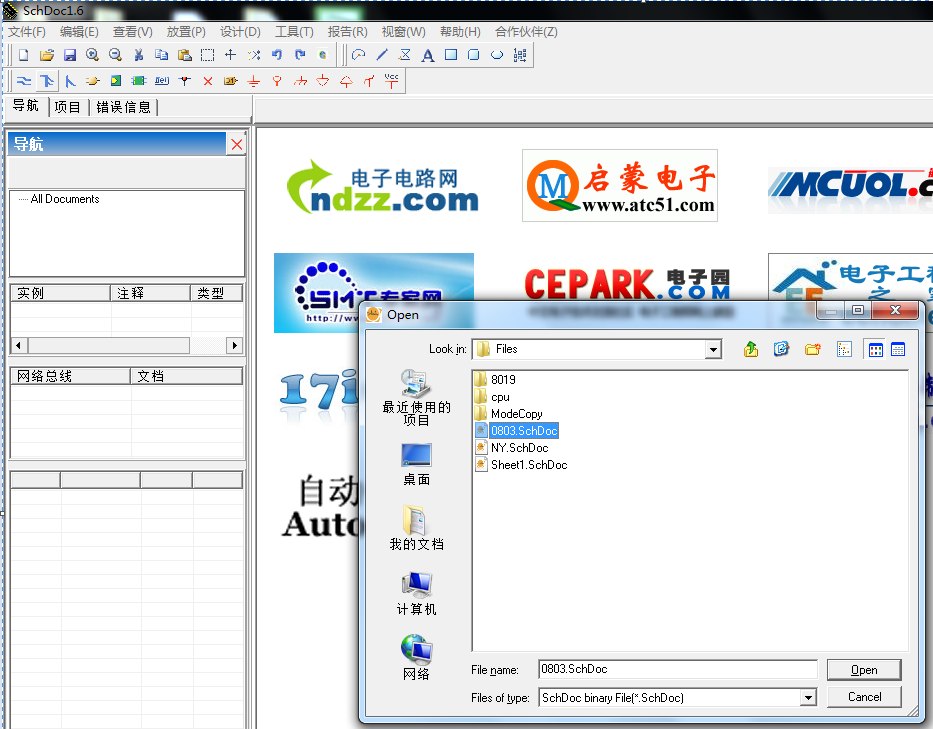Click the Open button in dialog
933x729 pixels.
pyautogui.click(x=864, y=670)
